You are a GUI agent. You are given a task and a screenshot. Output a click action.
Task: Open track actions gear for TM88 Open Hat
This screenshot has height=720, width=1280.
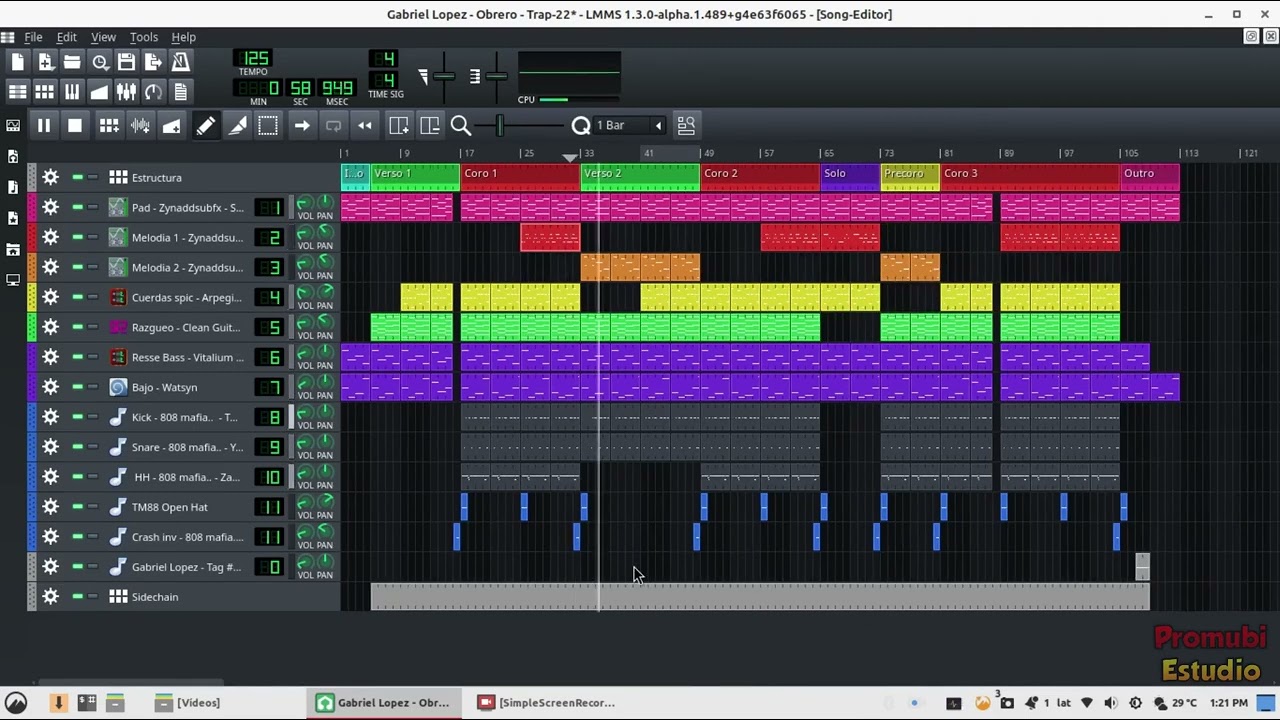(50, 507)
